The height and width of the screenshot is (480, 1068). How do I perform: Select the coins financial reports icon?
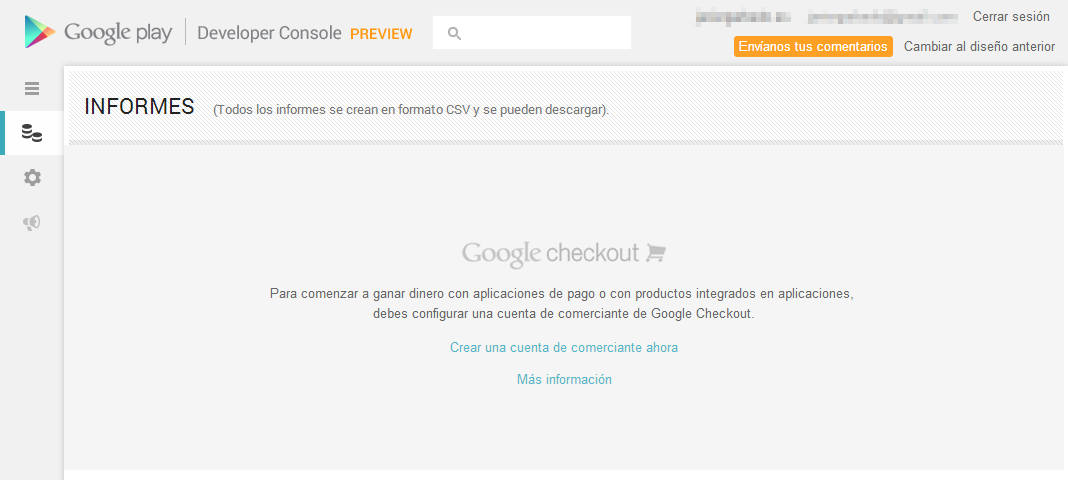click(x=32, y=133)
